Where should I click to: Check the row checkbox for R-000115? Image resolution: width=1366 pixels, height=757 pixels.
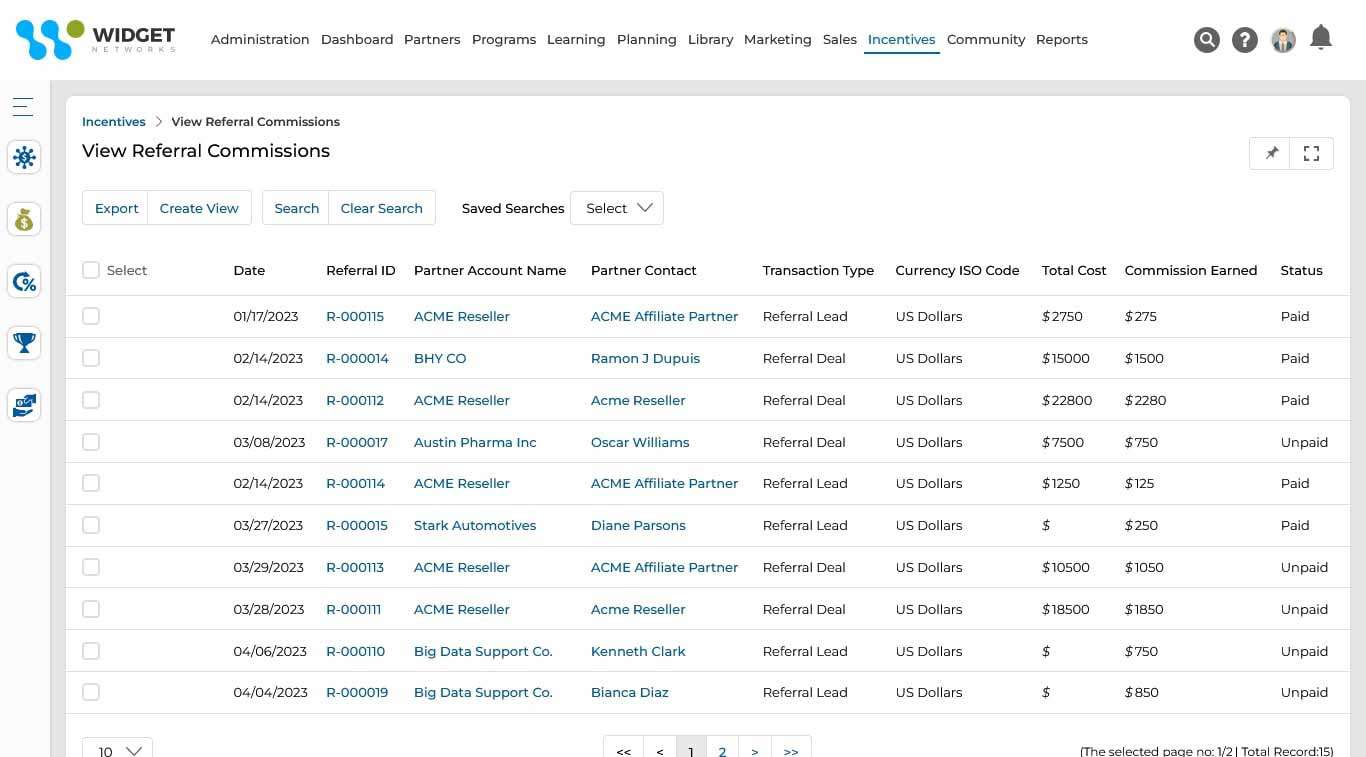click(91, 315)
